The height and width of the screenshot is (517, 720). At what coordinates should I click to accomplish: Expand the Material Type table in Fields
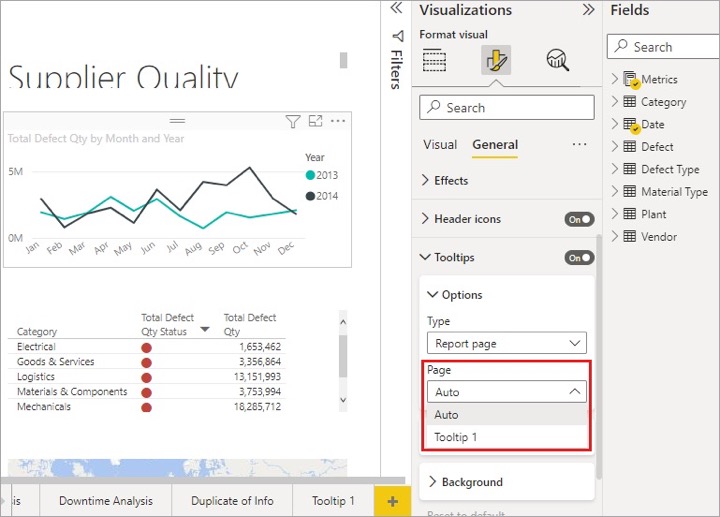tap(615, 191)
